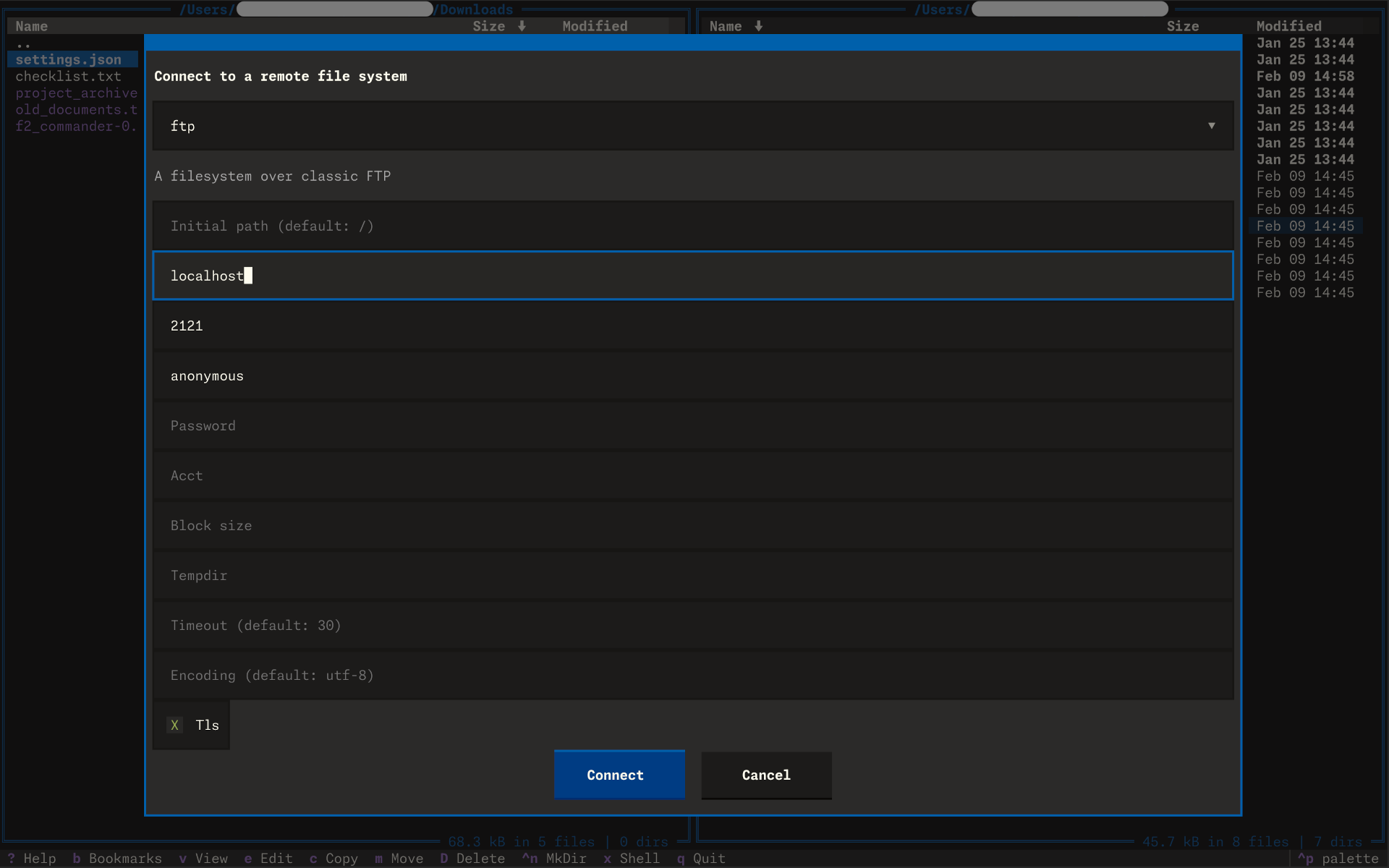Click the Connect button

click(x=619, y=775)
